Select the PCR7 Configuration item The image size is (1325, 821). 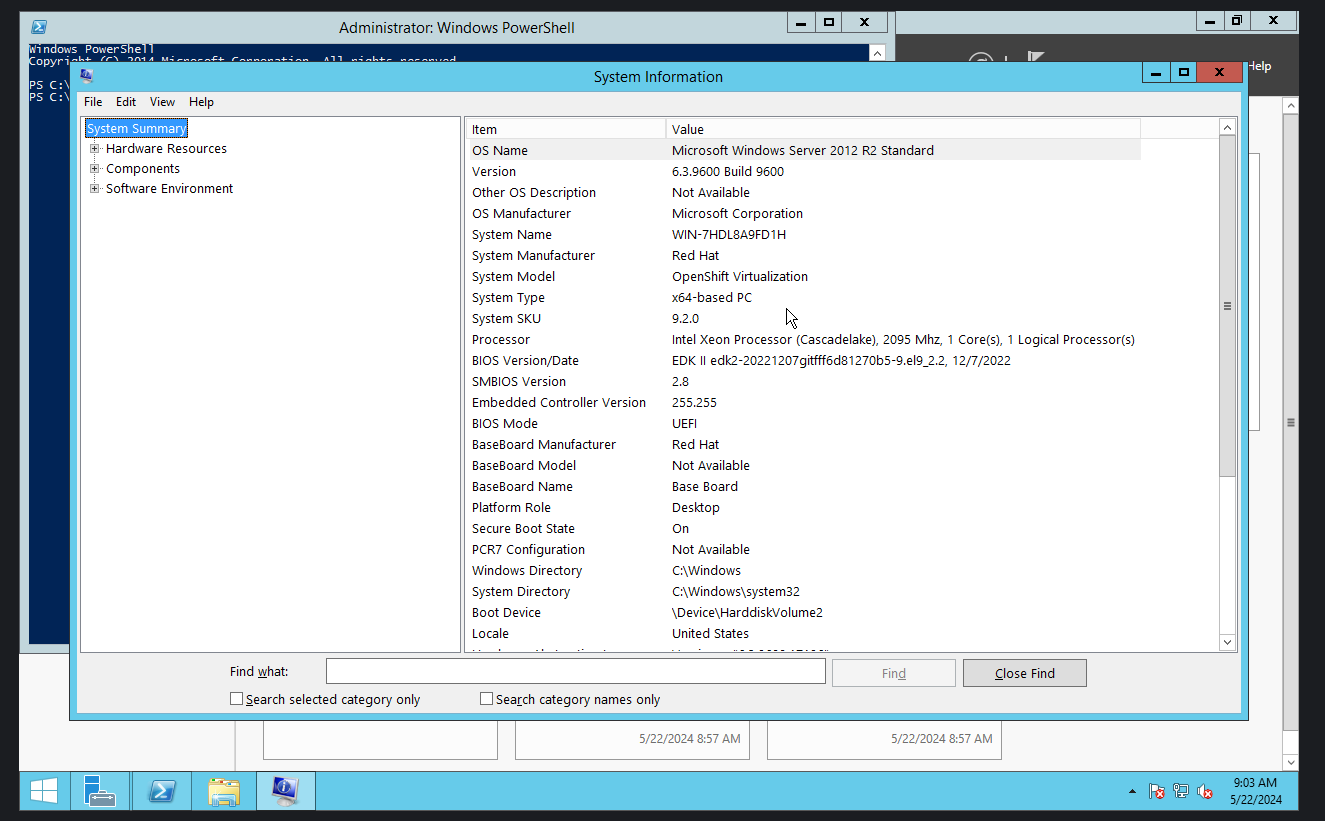pos(528,549)
